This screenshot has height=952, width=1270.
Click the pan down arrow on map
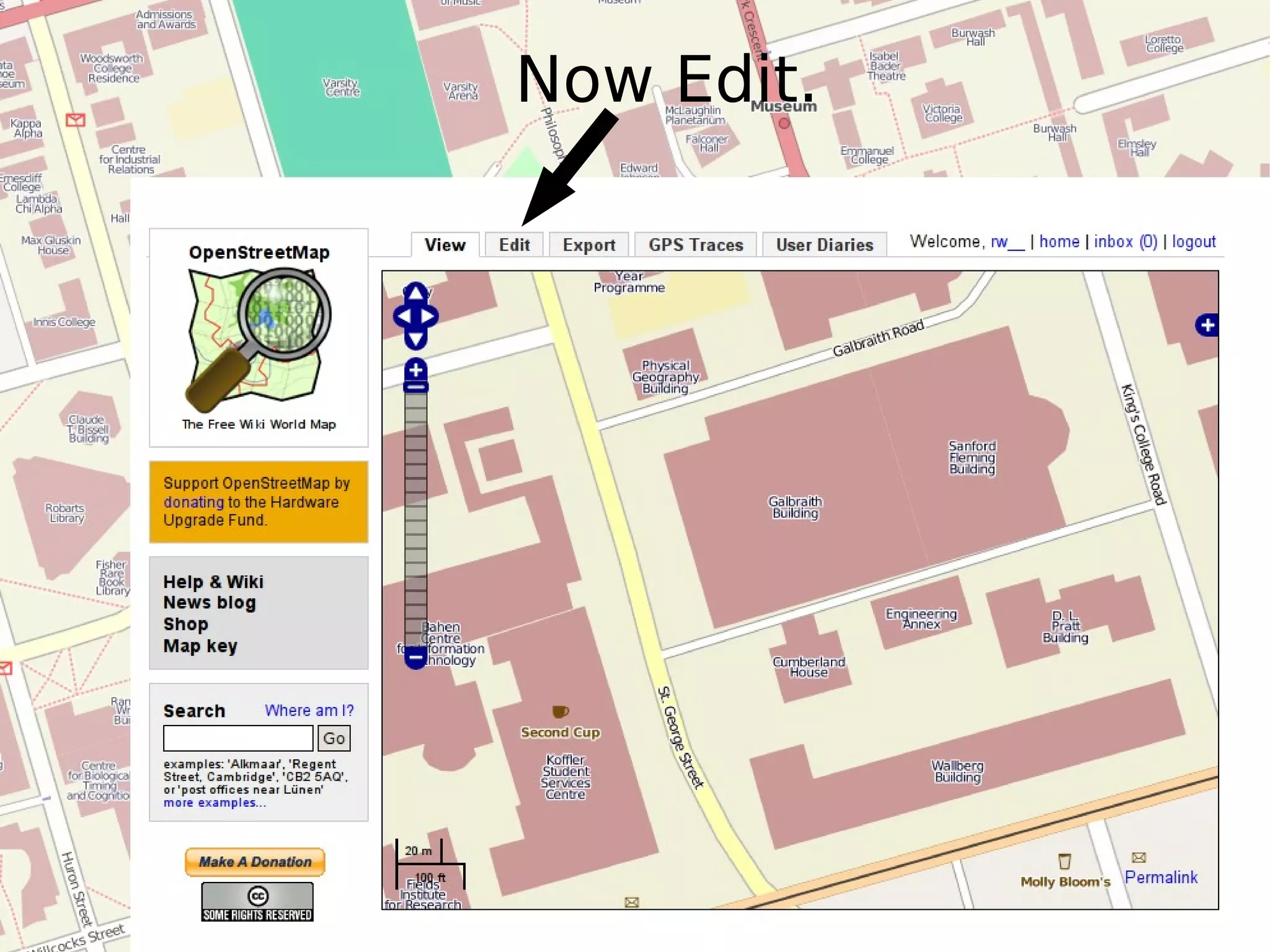416,339
